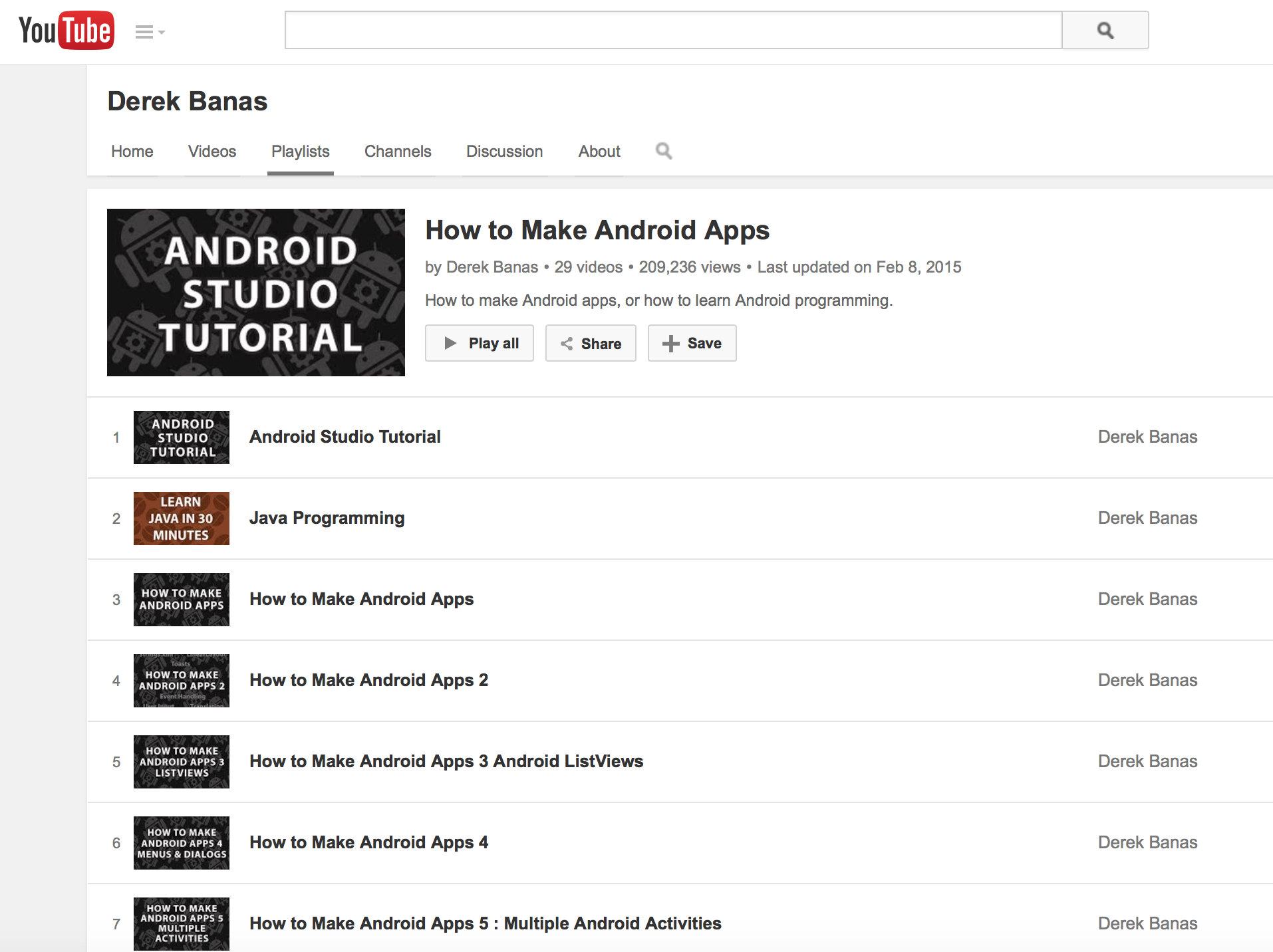
Task: Open the How to Make Android Apps 4 title
Action: [x=369, y=842]
